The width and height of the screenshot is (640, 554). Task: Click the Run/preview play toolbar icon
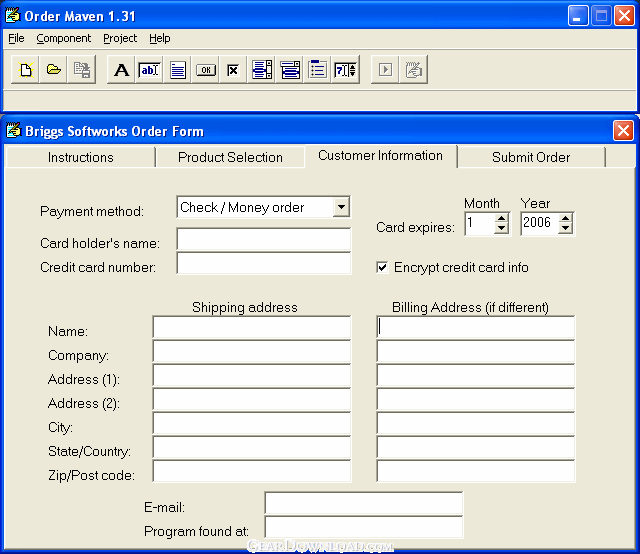click(385, 70)
